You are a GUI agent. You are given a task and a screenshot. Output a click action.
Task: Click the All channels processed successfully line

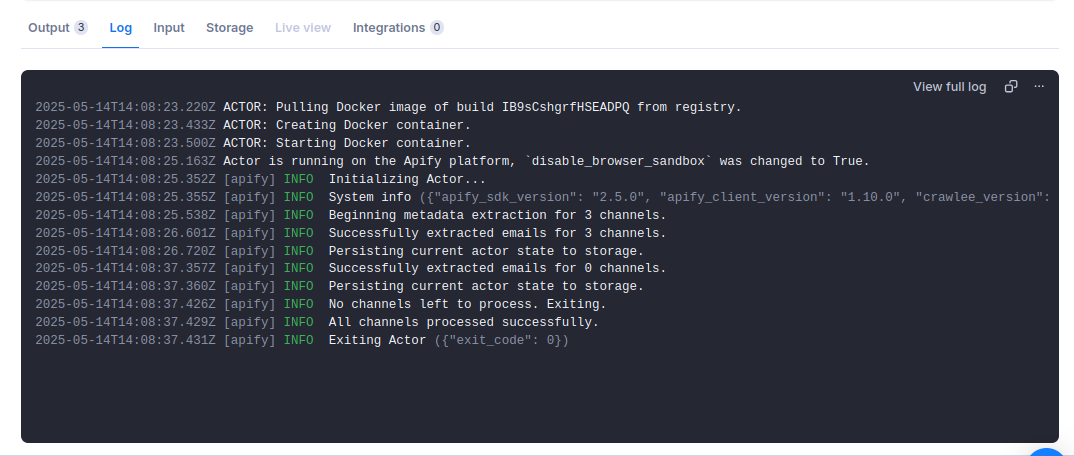coord(463,322)
